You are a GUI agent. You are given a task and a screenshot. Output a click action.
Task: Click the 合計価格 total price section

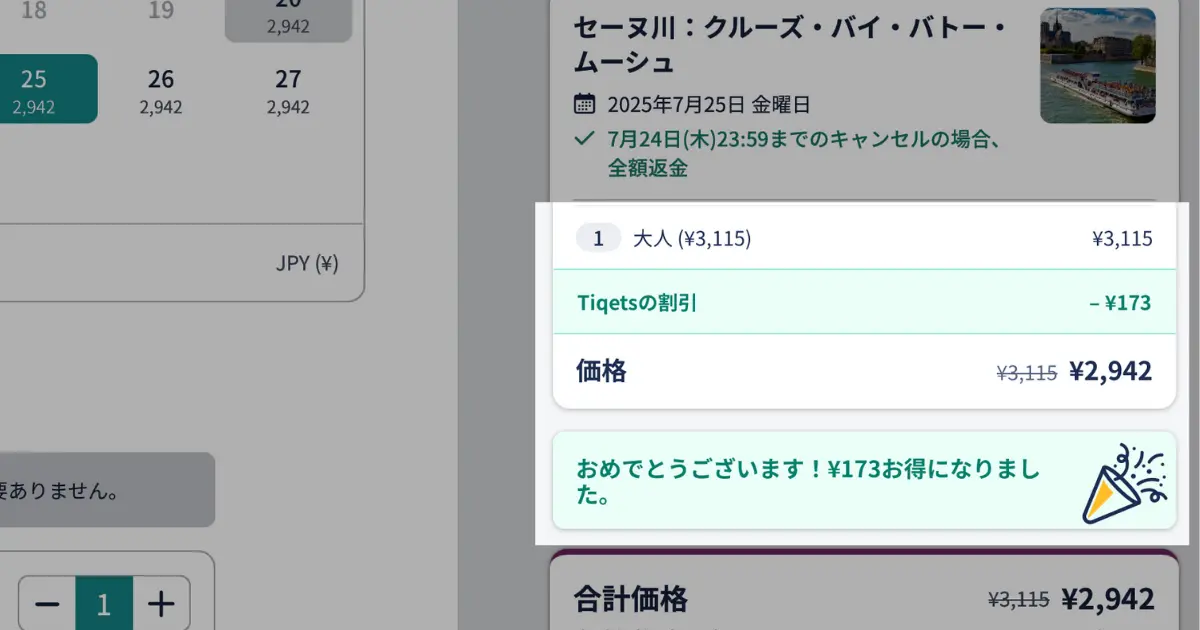[865, 598]
